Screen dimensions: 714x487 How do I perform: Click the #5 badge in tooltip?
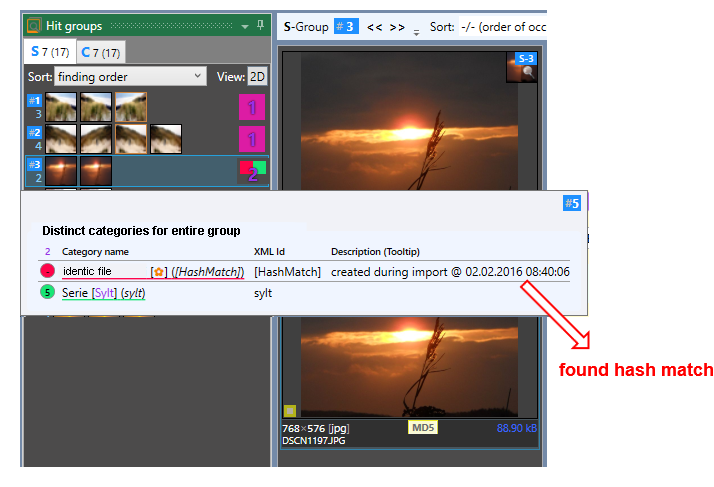click(x=572, y=203)
